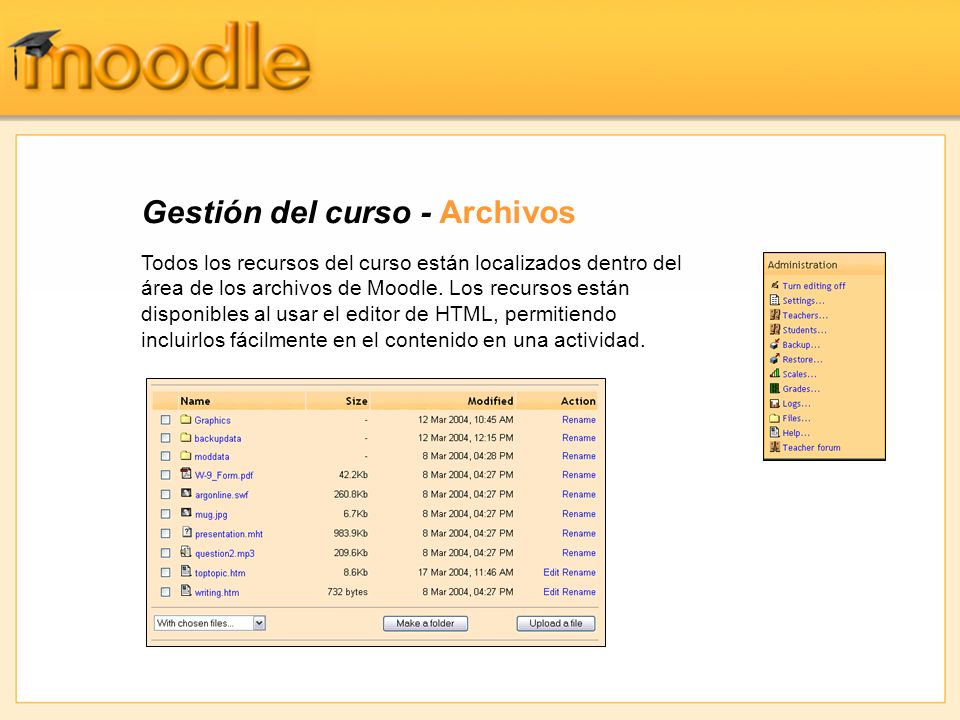Click the Graphics folder icon

coord(186,419)
